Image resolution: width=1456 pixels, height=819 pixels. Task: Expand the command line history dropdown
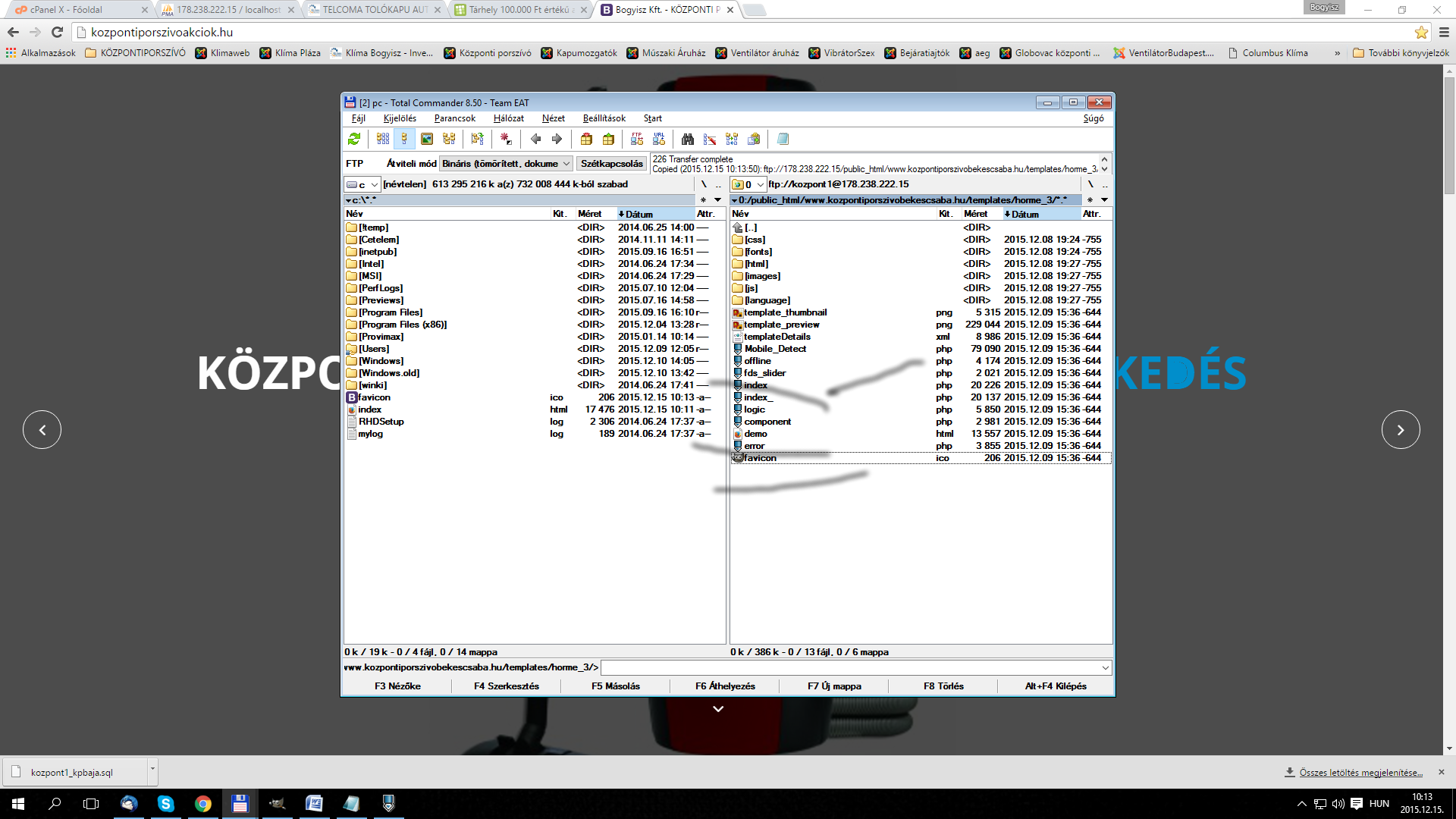click(1105, 667)
